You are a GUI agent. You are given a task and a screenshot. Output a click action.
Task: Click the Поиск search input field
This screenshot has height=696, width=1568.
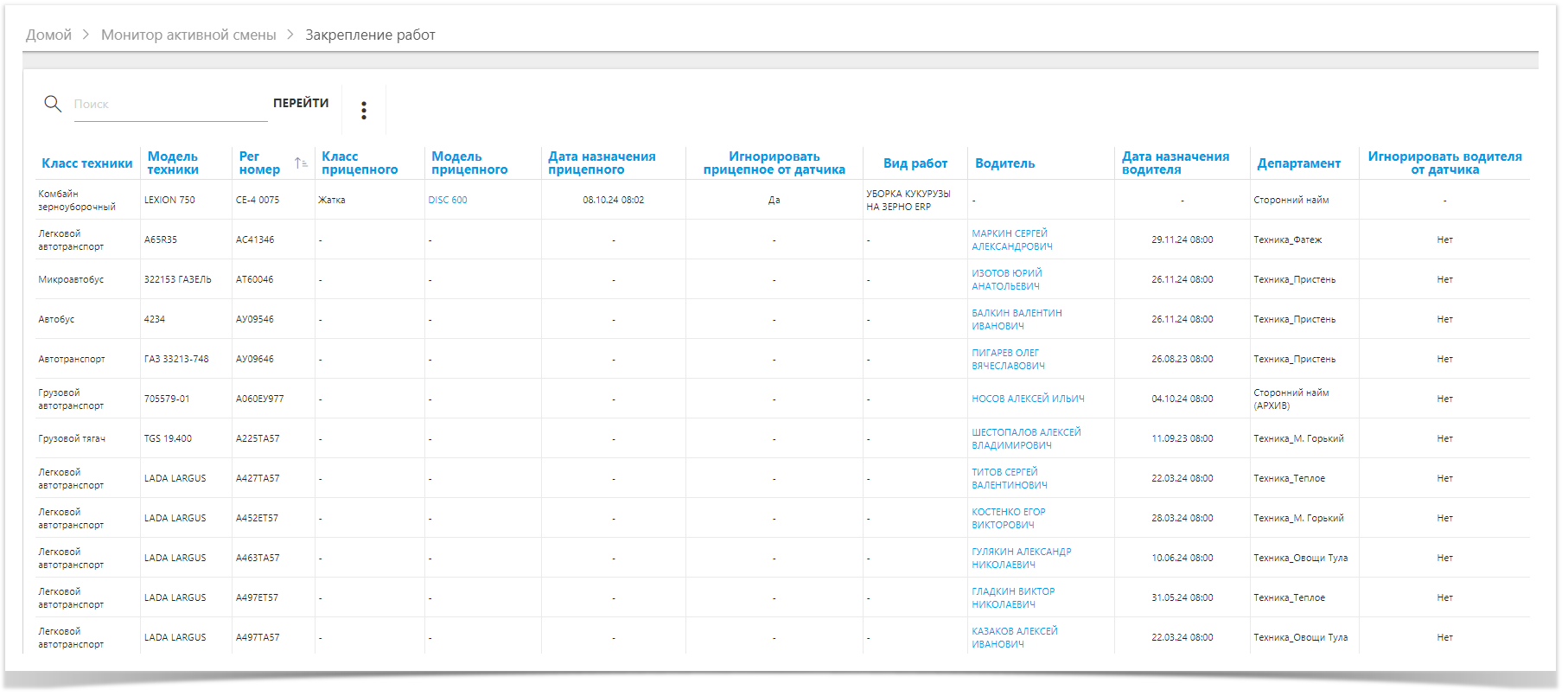point(170,105)
